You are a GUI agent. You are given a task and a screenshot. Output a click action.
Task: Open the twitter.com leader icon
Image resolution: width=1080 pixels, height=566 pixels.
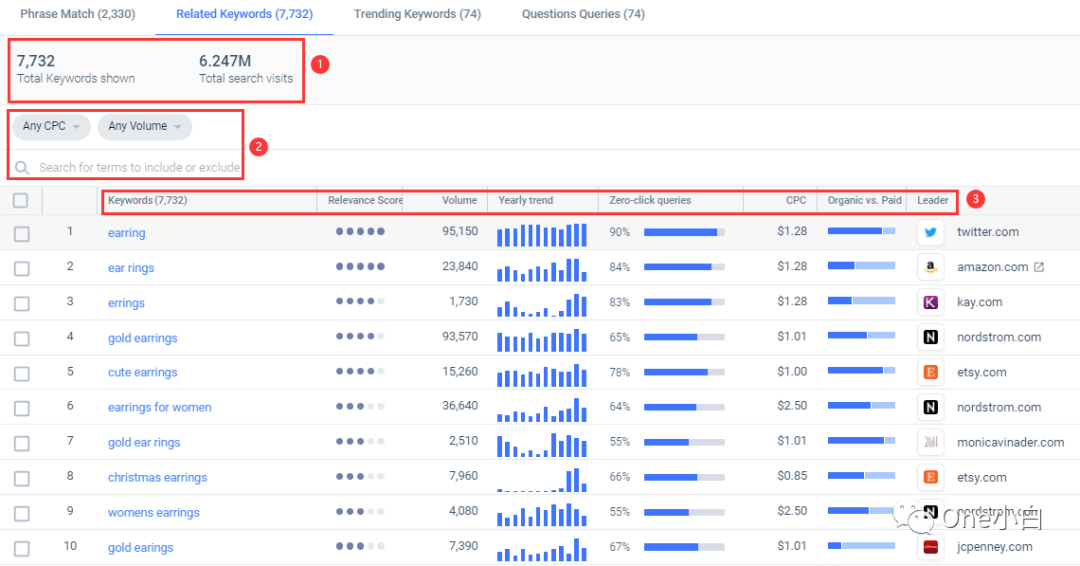point(931,233)
